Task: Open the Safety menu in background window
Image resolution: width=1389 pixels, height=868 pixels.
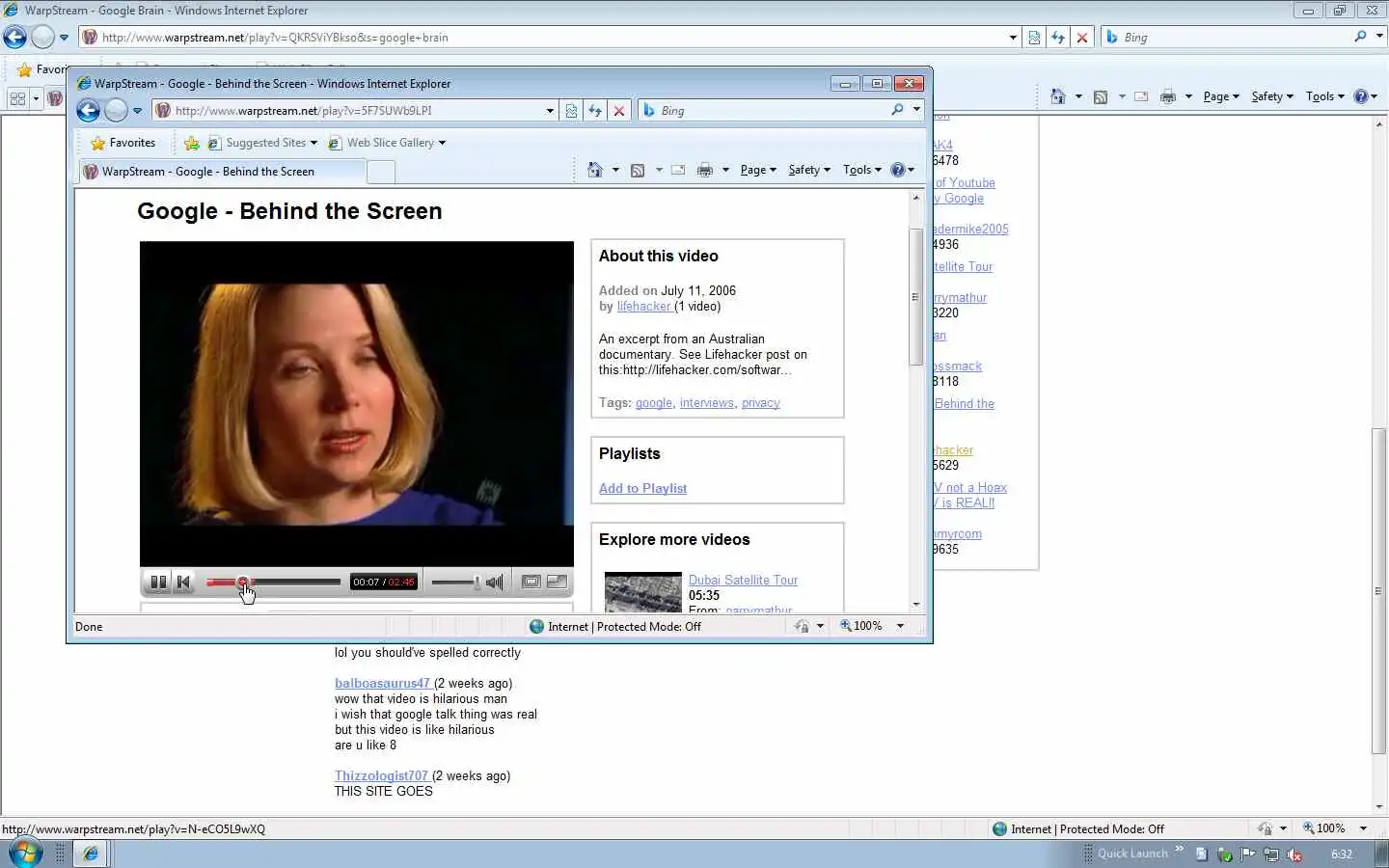Action: point(1272,96)
